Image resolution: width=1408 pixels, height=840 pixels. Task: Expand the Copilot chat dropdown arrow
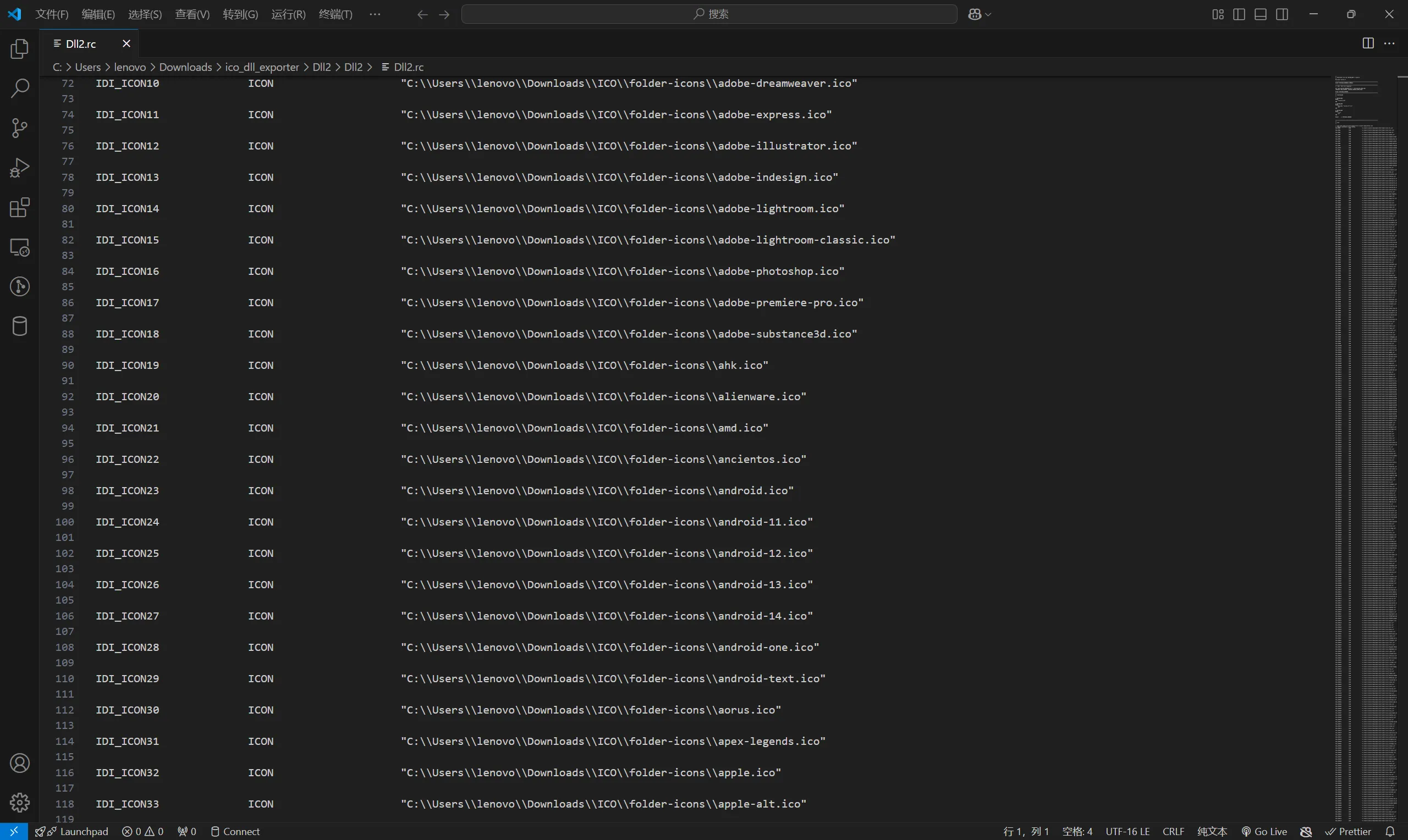(x=988, y=15)
